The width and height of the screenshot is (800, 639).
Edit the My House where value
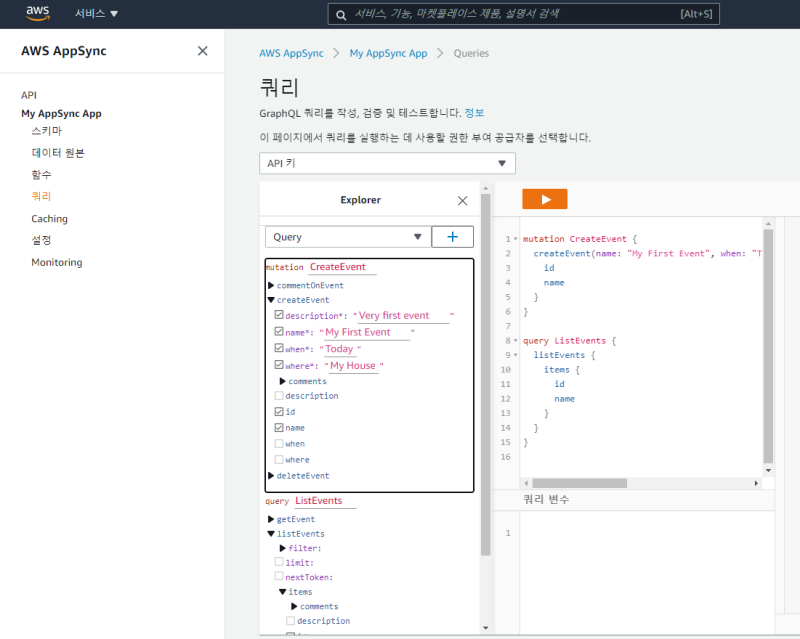point(353,365)
